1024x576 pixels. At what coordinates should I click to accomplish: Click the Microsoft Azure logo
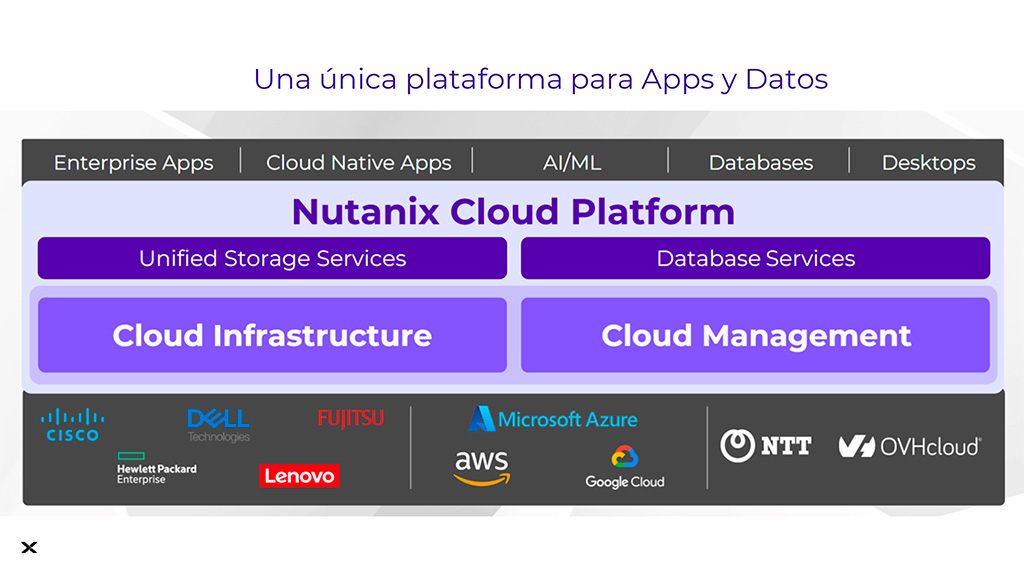point(553,419)
